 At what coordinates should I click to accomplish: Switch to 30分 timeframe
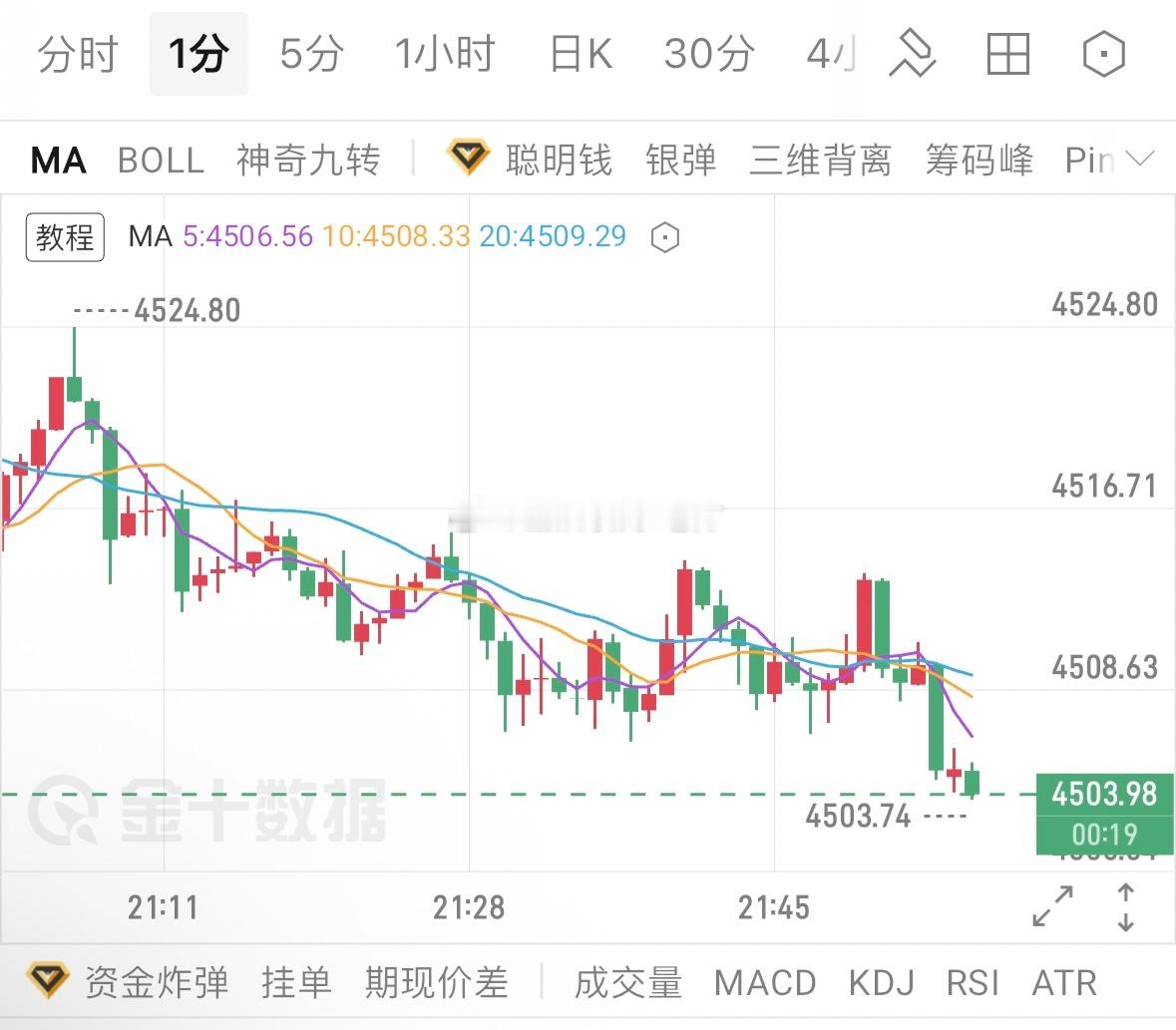click(709, 54)
